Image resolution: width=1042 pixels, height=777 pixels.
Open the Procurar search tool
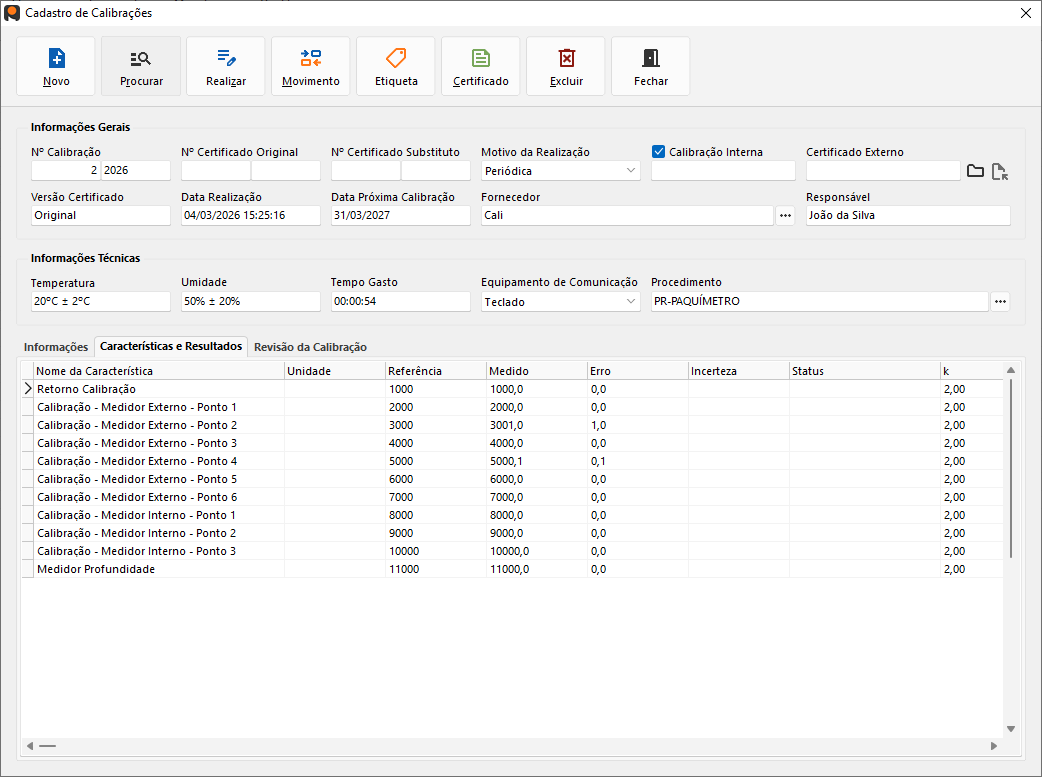pos(141,66)
